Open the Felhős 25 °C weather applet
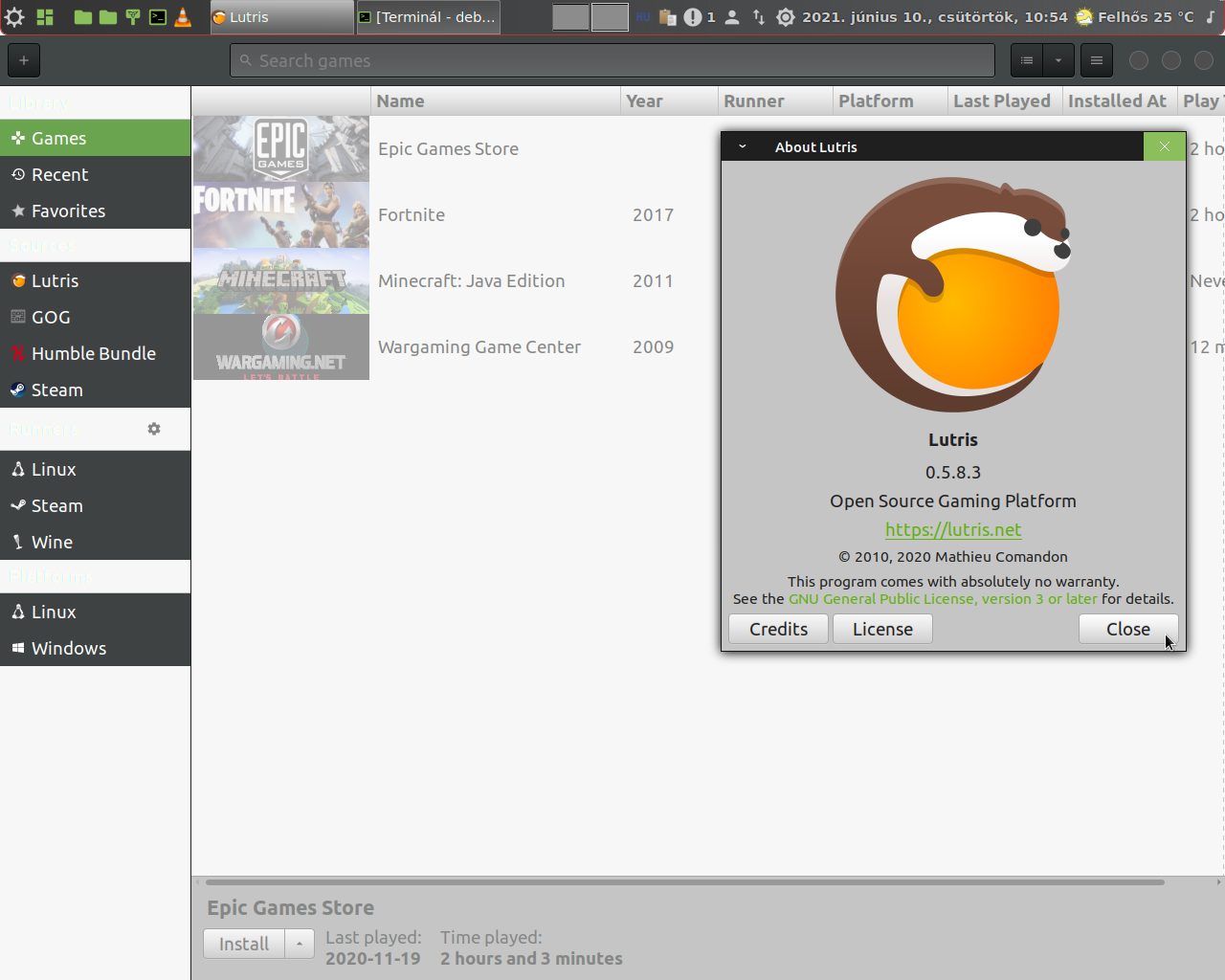 1135,17
